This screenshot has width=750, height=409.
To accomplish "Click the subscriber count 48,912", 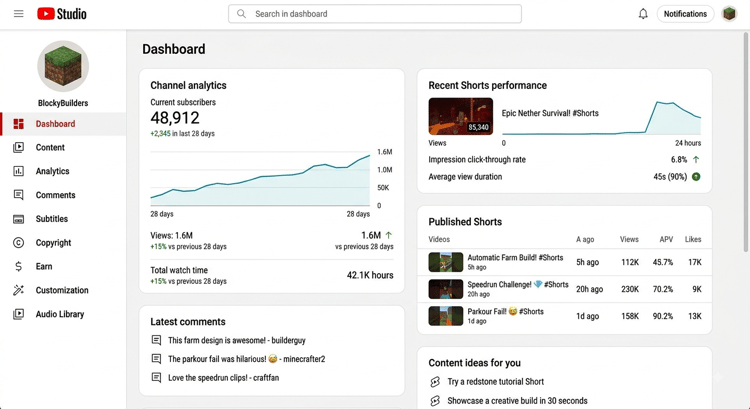I will pos(175,118).
